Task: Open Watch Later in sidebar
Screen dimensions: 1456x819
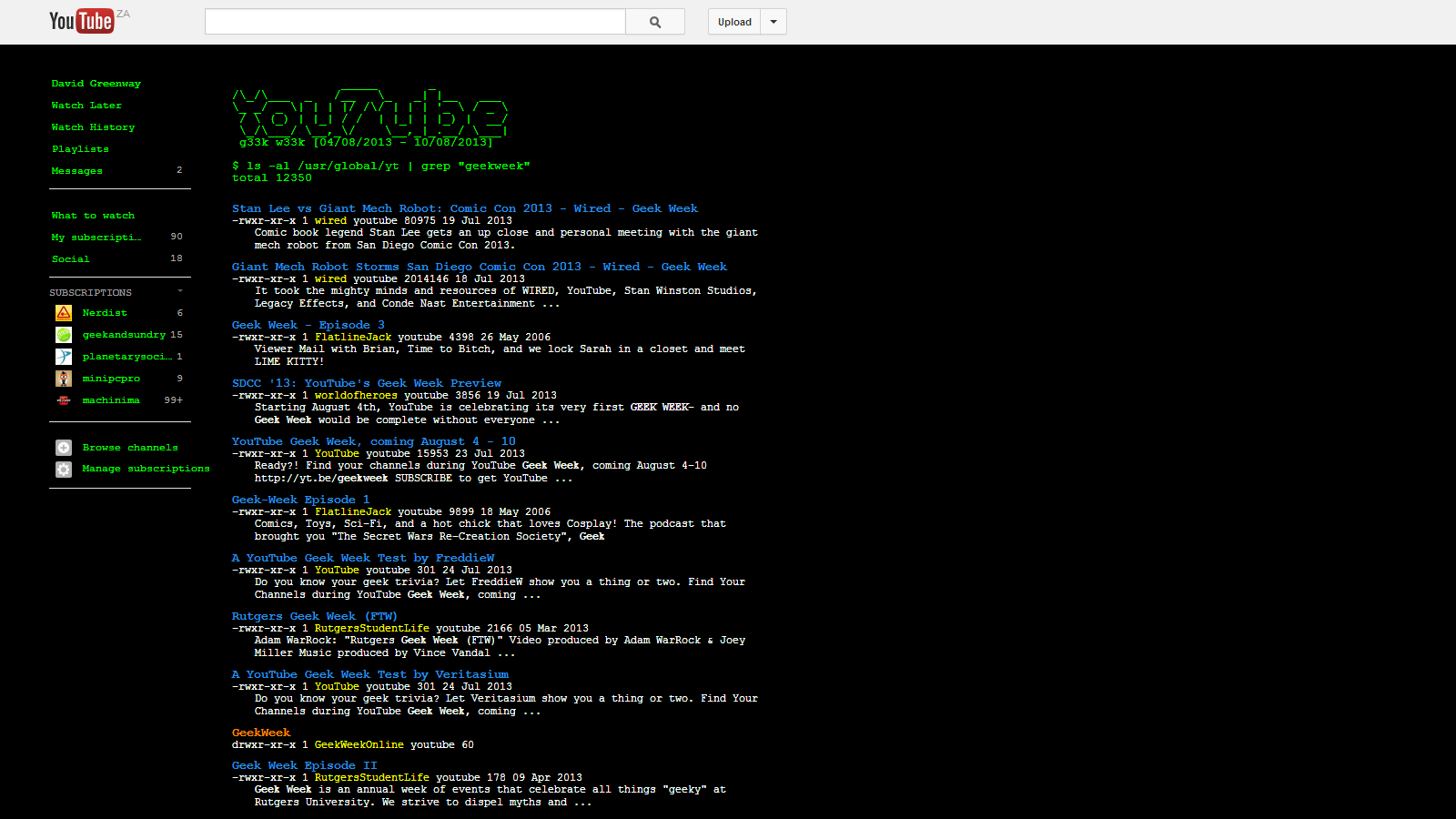Action: tap(86, 106)
